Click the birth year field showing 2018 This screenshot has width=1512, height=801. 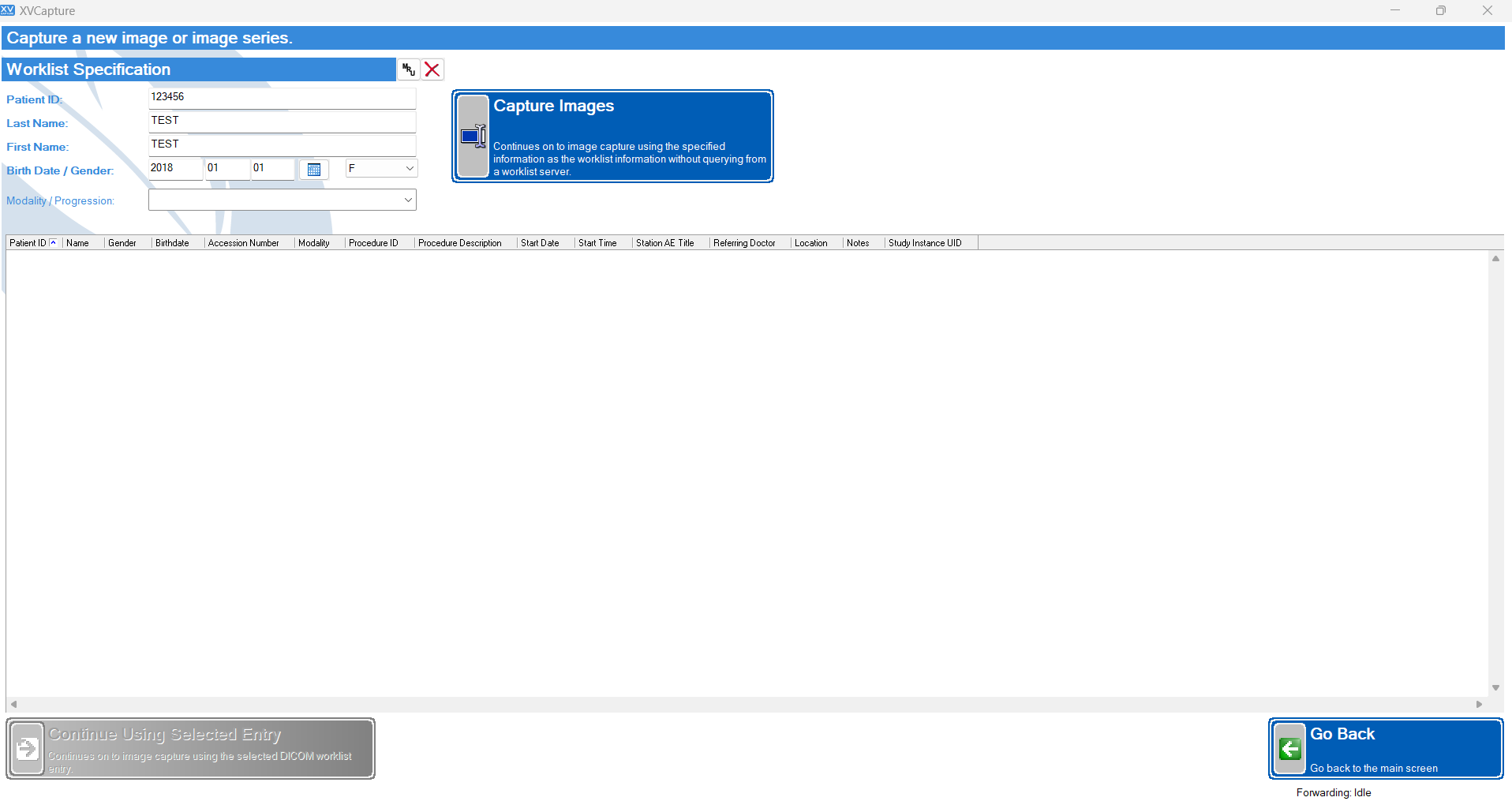(x=175, y=169)
